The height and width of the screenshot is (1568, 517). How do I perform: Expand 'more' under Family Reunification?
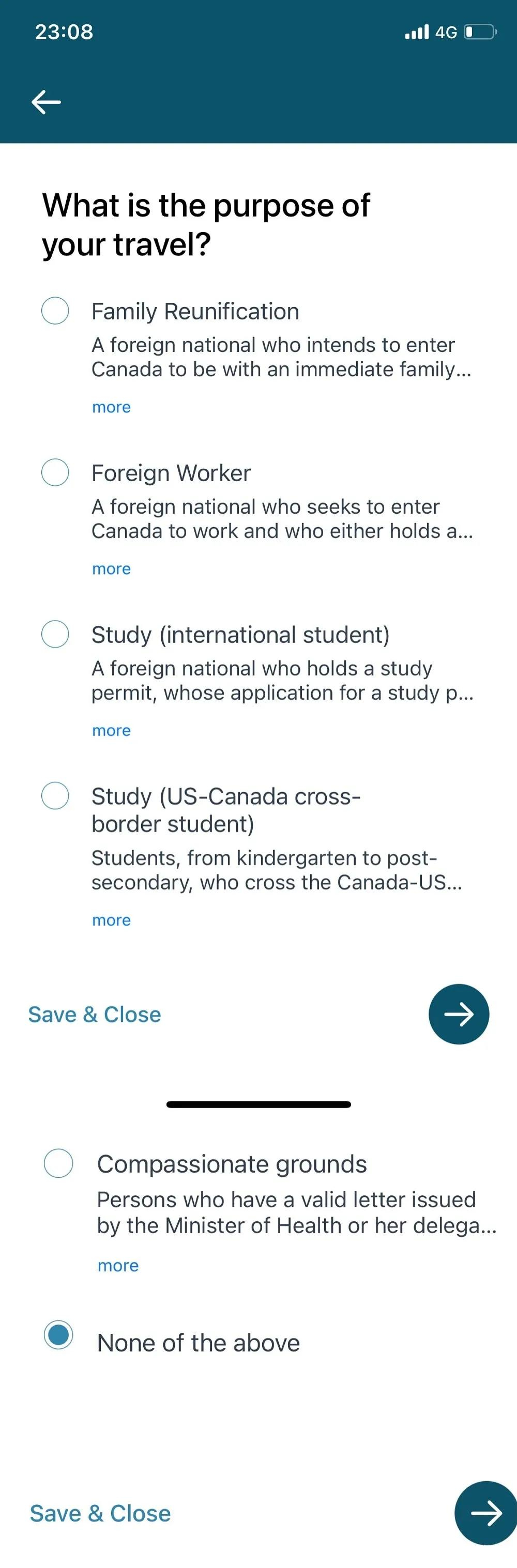coord(112,407)
